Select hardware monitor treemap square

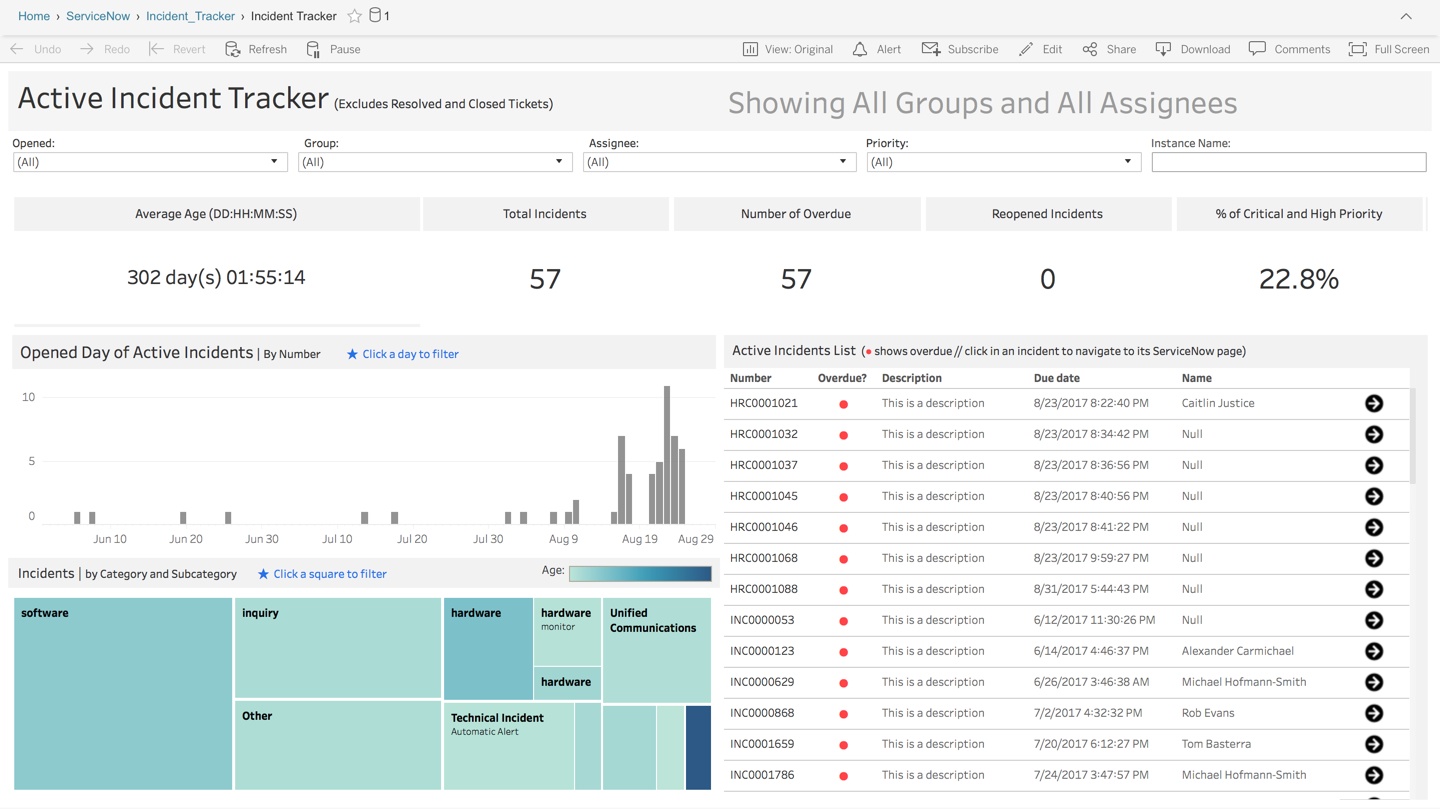pyautogui.click(x=567, y=632)
